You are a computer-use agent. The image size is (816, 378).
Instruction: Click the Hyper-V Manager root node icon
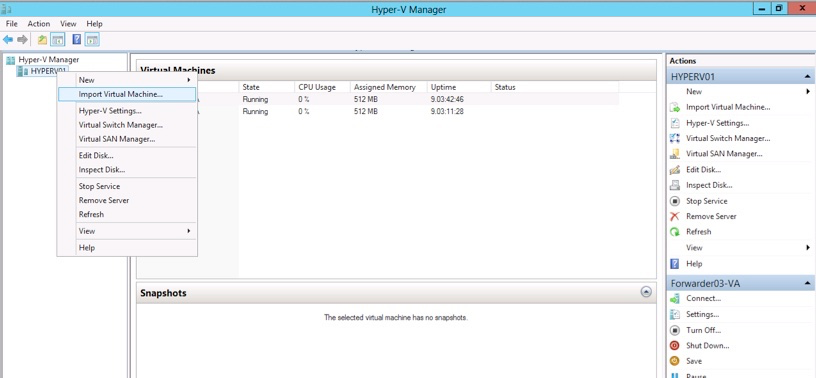pyautogui.click(x=10, y=60)
